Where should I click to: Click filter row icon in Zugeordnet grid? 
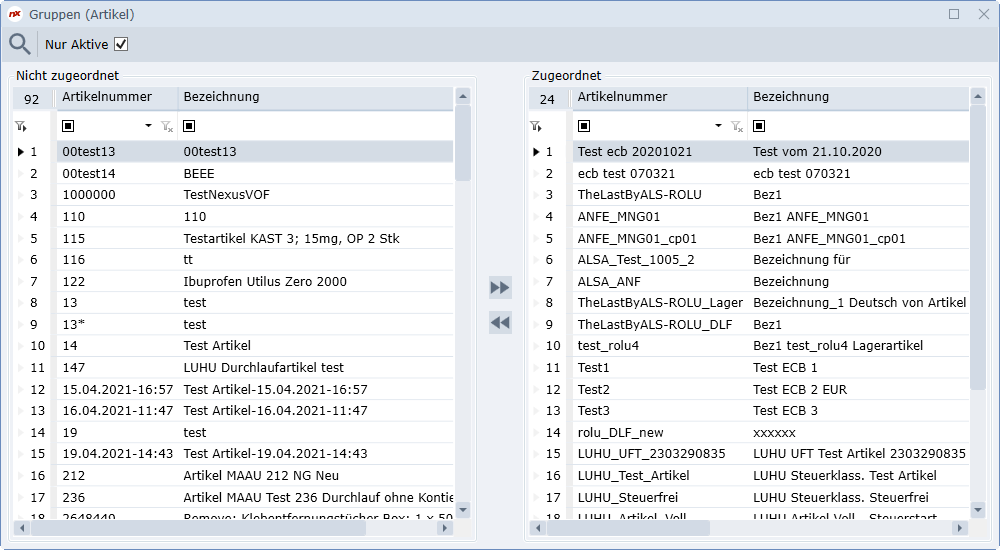(x=536, y=127)
